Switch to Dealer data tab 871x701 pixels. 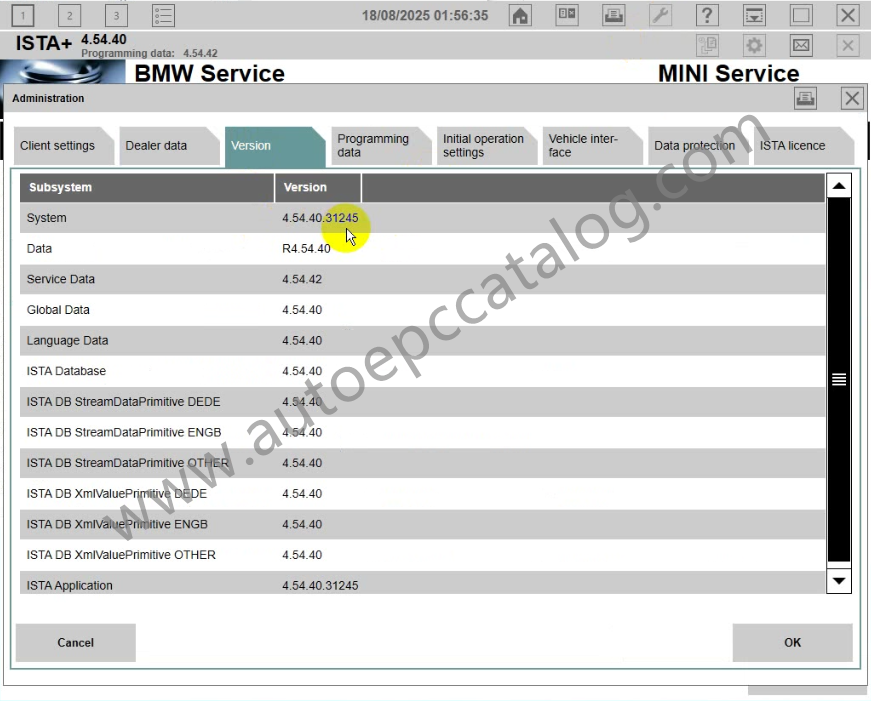click(168, 146)
